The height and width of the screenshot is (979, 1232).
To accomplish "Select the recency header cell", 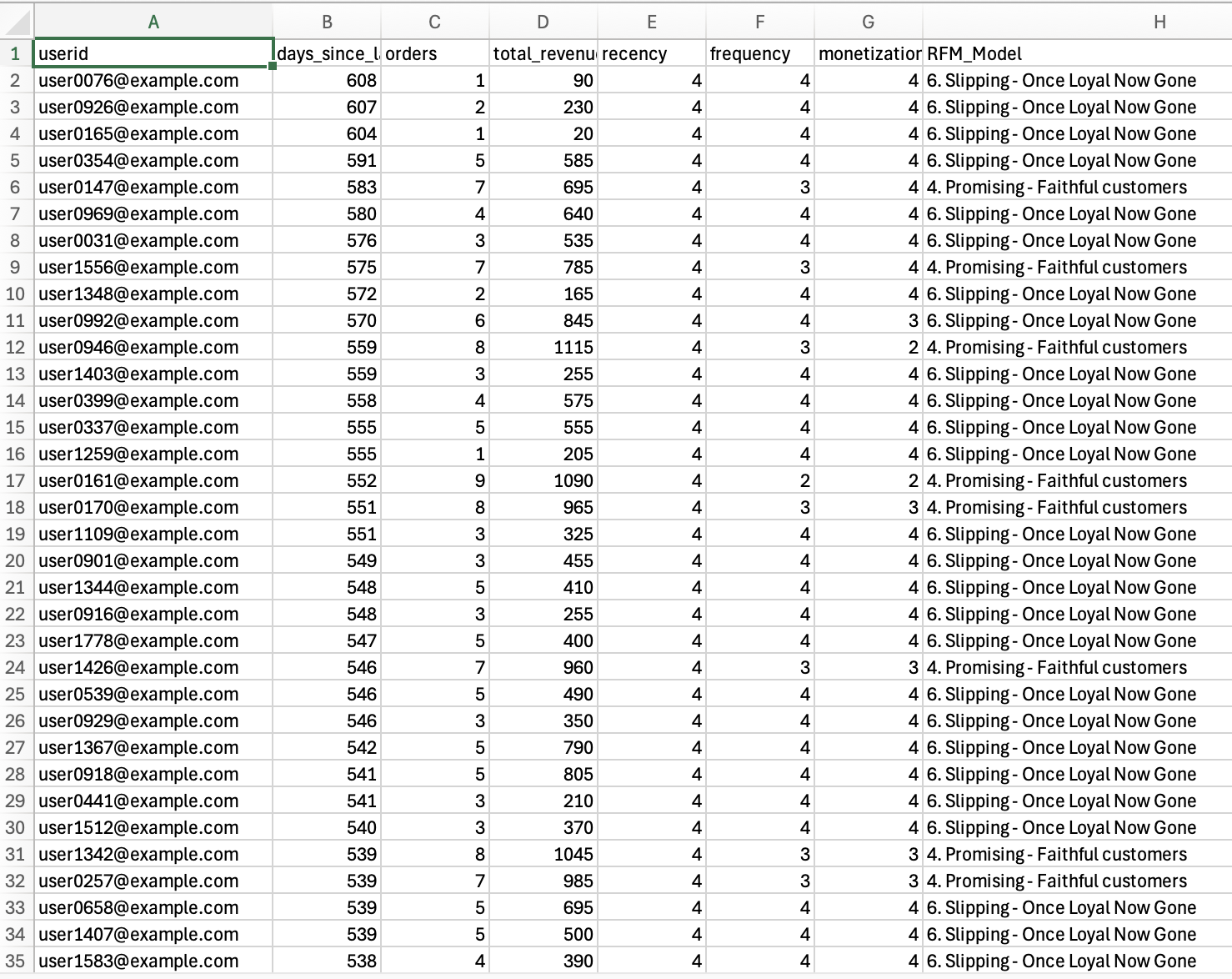I will [x=651, y=54].
